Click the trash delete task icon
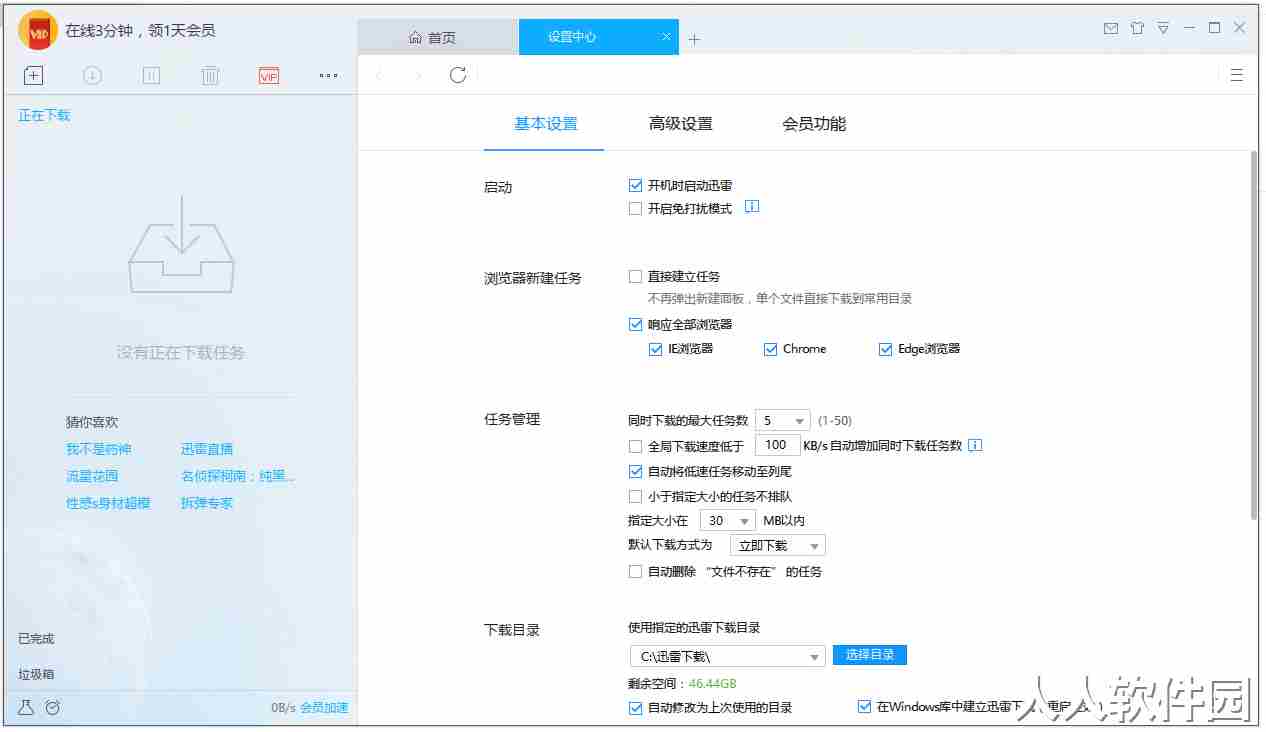1266x732 pixels. pyautogui.click(x=210, y=75)
